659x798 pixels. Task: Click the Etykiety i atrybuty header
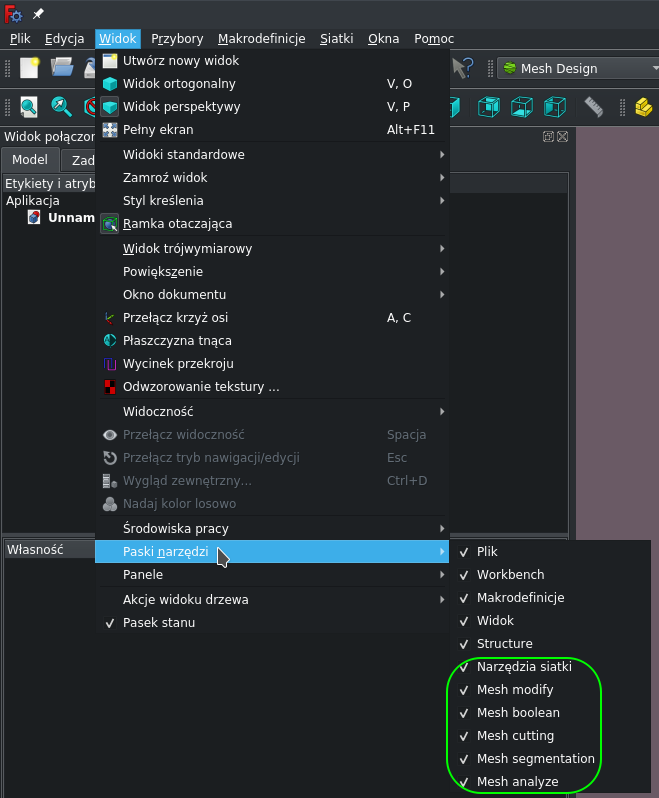(50, 183)
